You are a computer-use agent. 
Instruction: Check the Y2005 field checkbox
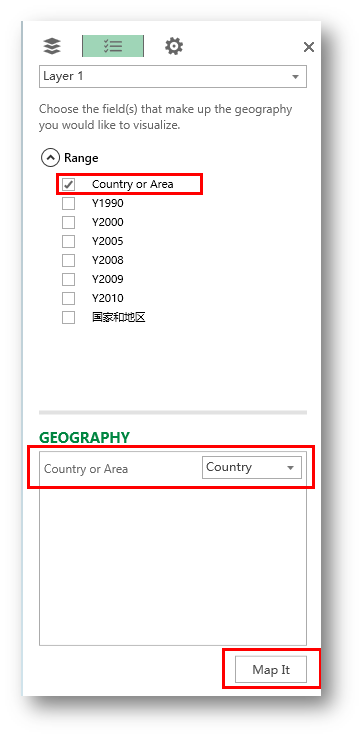(69, 241)
